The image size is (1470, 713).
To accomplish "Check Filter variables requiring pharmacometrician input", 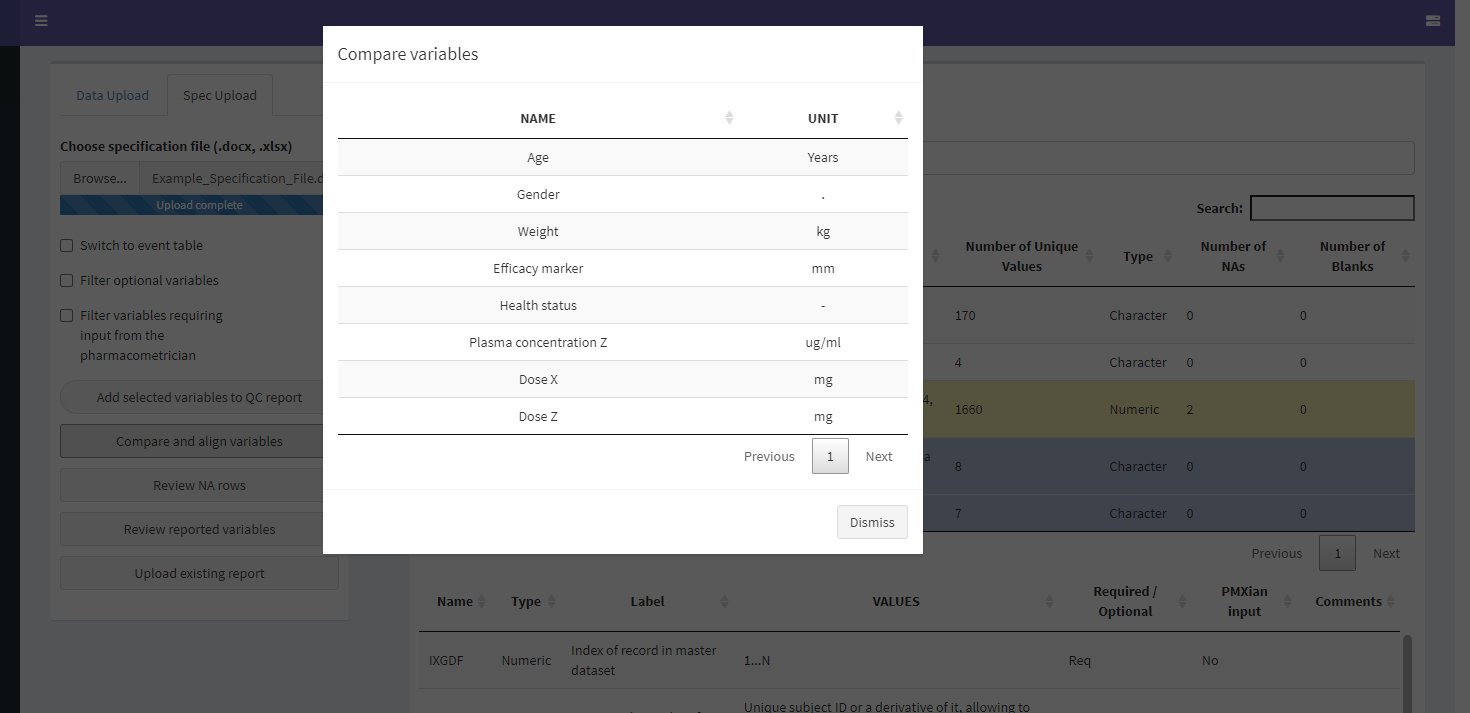I will [x=67, y=315].
